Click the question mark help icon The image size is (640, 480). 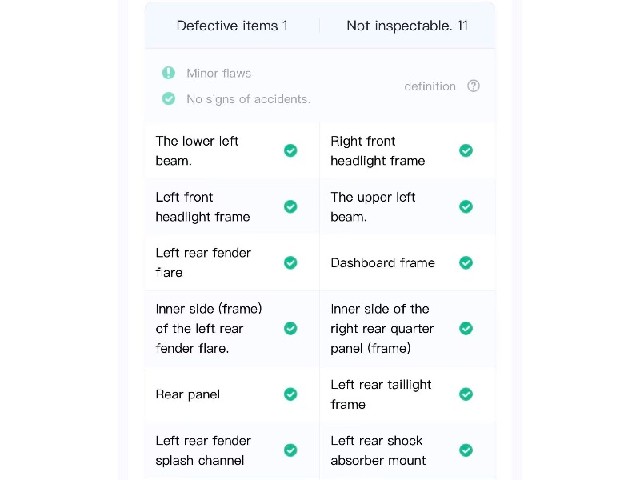pos(473,86)
